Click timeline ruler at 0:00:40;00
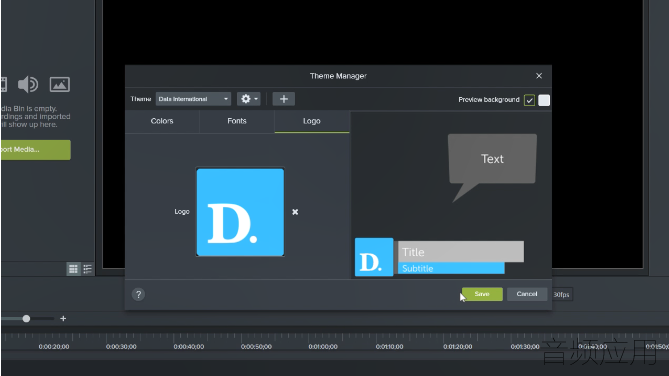 coord(189,347)
